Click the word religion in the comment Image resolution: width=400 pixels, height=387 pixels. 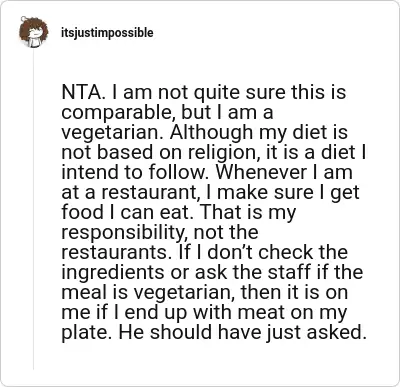click(x=225, y=154)
